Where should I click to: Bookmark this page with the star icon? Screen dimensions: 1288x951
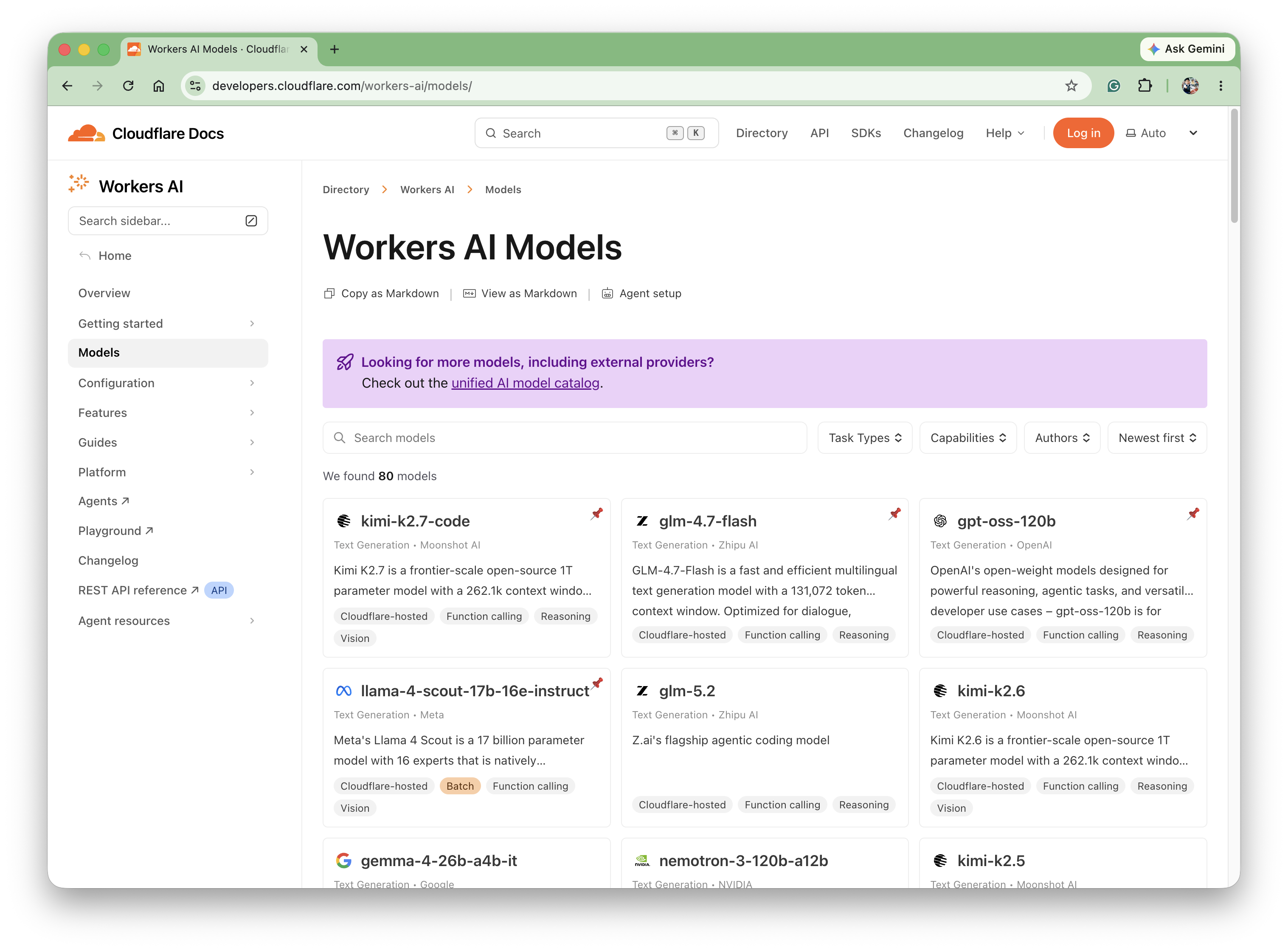point(1071,86)
